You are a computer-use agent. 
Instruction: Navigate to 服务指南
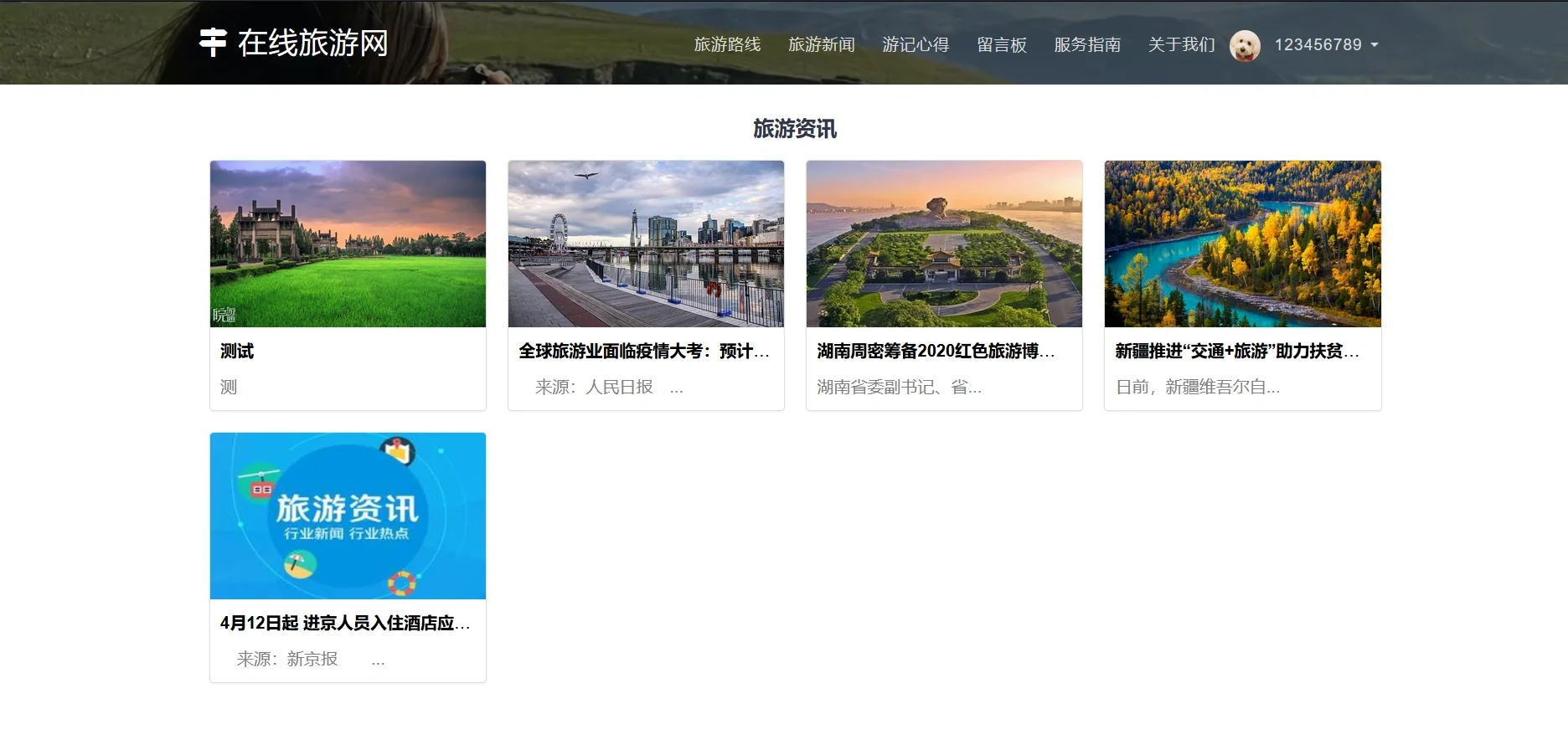point(1087,44)
